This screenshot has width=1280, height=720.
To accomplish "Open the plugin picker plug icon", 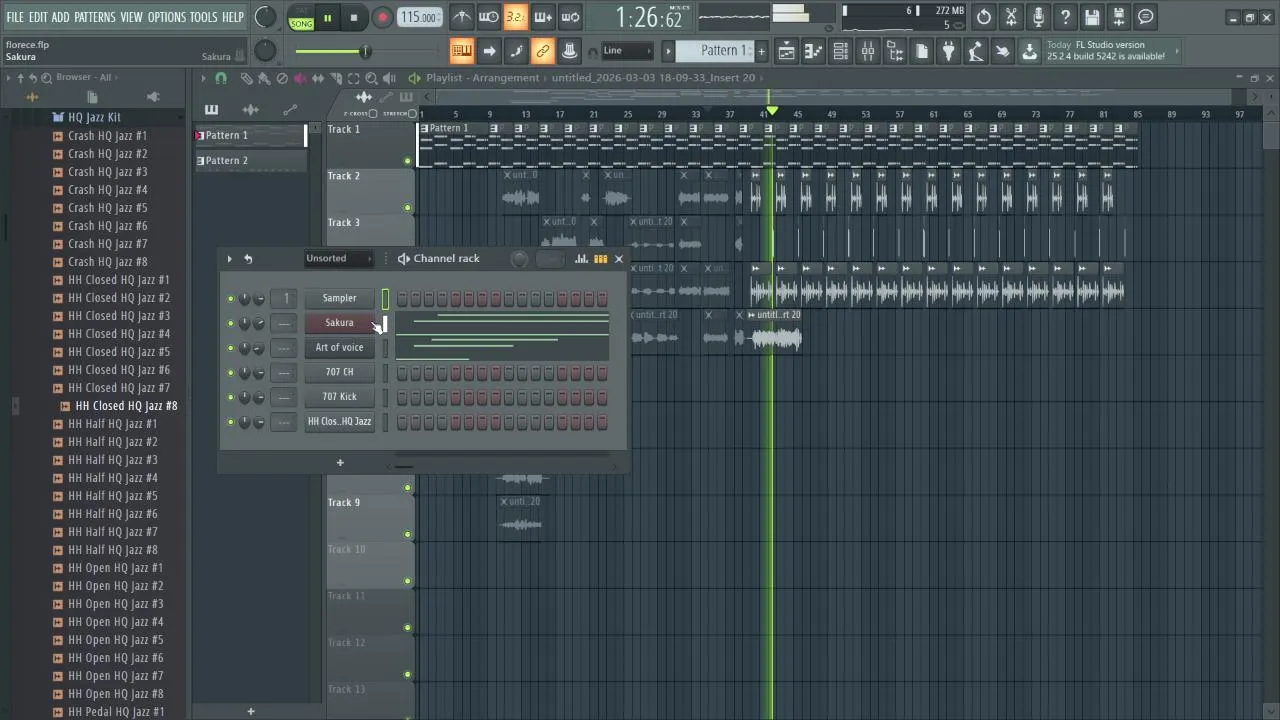I will [x=949, y=51].
